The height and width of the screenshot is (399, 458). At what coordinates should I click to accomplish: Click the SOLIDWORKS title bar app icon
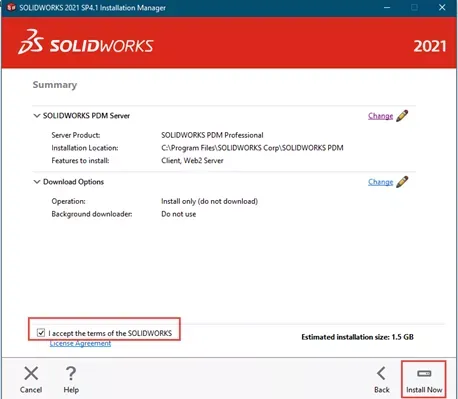click(11, 7)
